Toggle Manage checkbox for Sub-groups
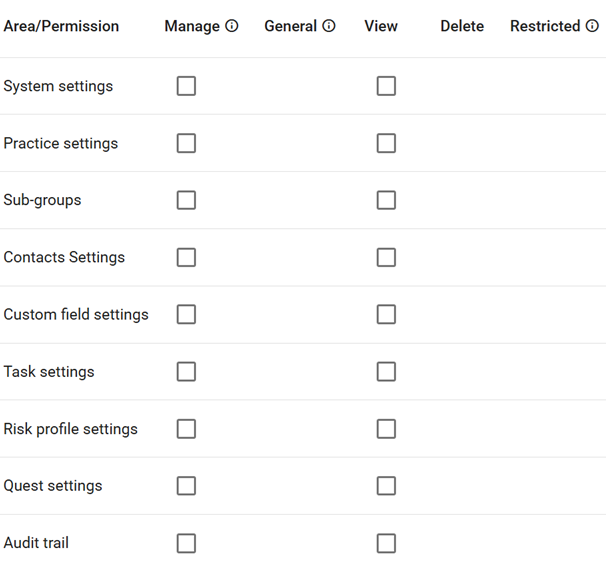This screenshot has width=609, height=564. (186, 200)
